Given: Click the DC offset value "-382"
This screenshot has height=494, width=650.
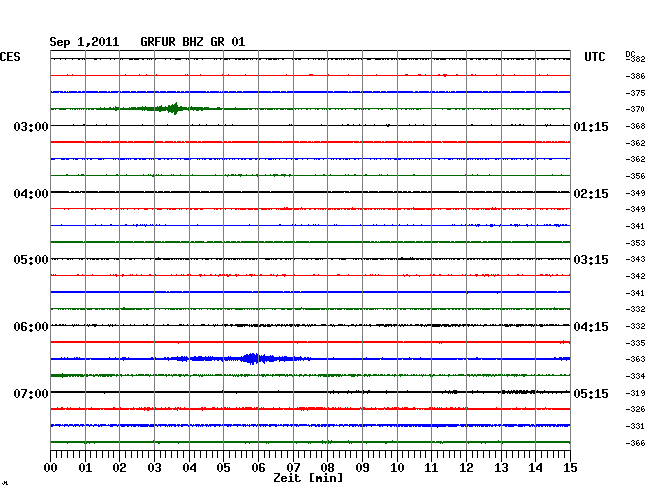Looking at the screenshot, I should coord(635,59).
